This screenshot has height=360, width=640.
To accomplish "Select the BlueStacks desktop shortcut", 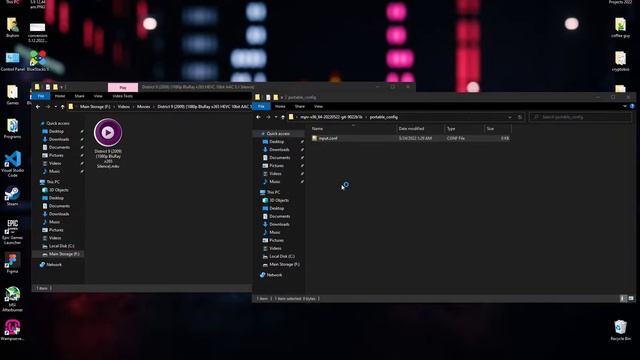I will click(x=38, y=62).
